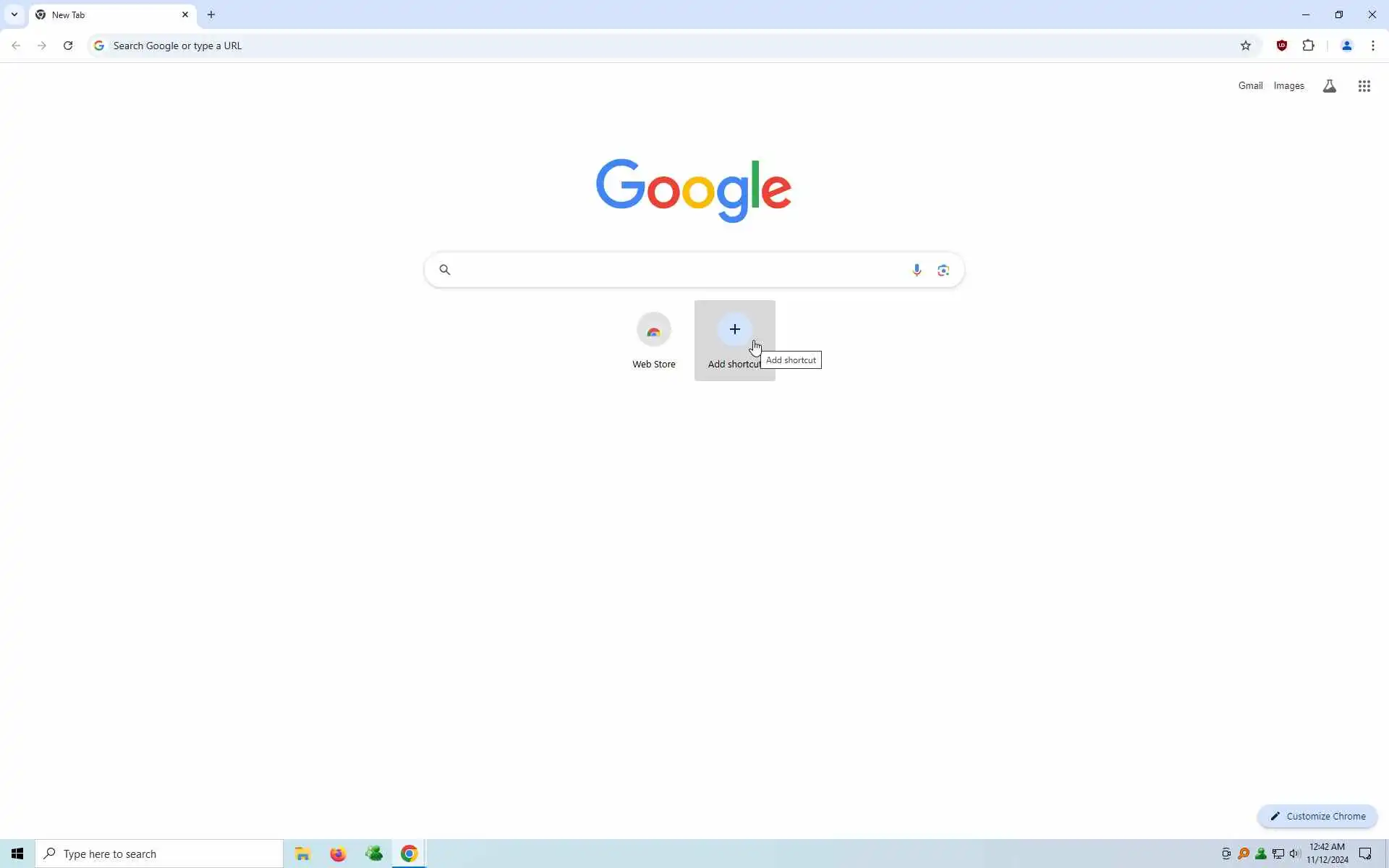The width and height of the screenshot is (1389, 868).
Task: Open a new tab with plus button
Action: pos(211,14)
